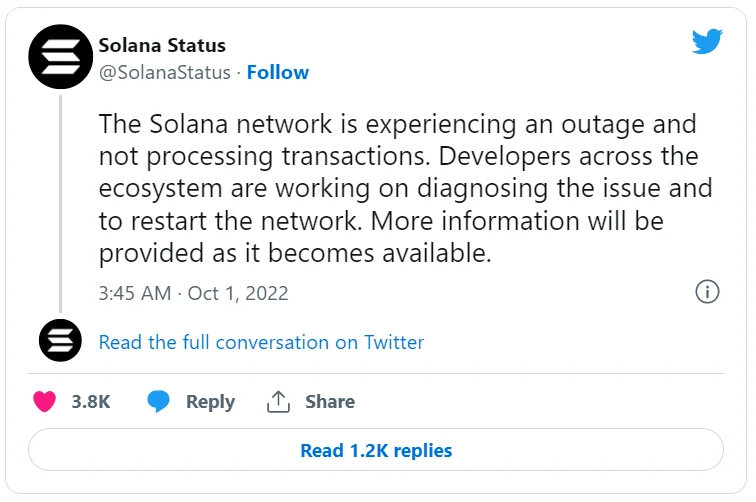756x502 pixels.
Task: Click the small Solana avatar beside conversation link
Action: (x=60, y=342)
